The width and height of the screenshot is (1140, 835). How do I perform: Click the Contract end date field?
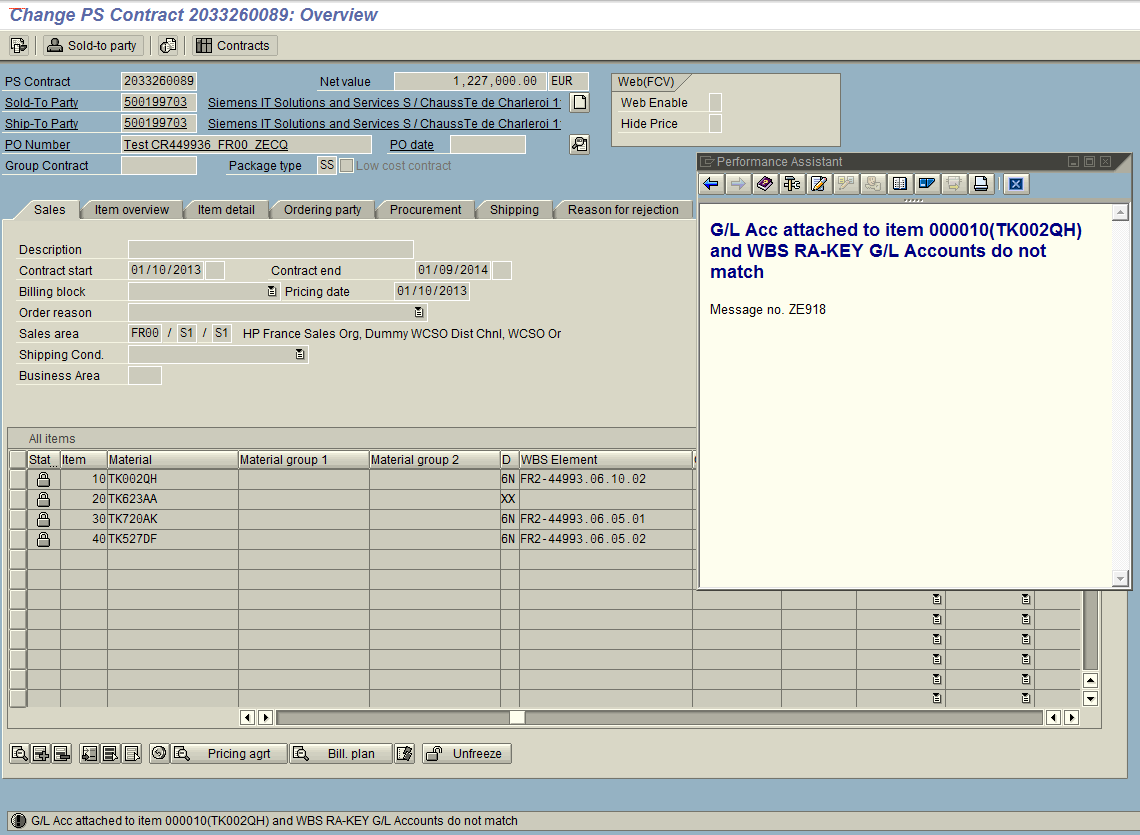[x=453, y=270]
